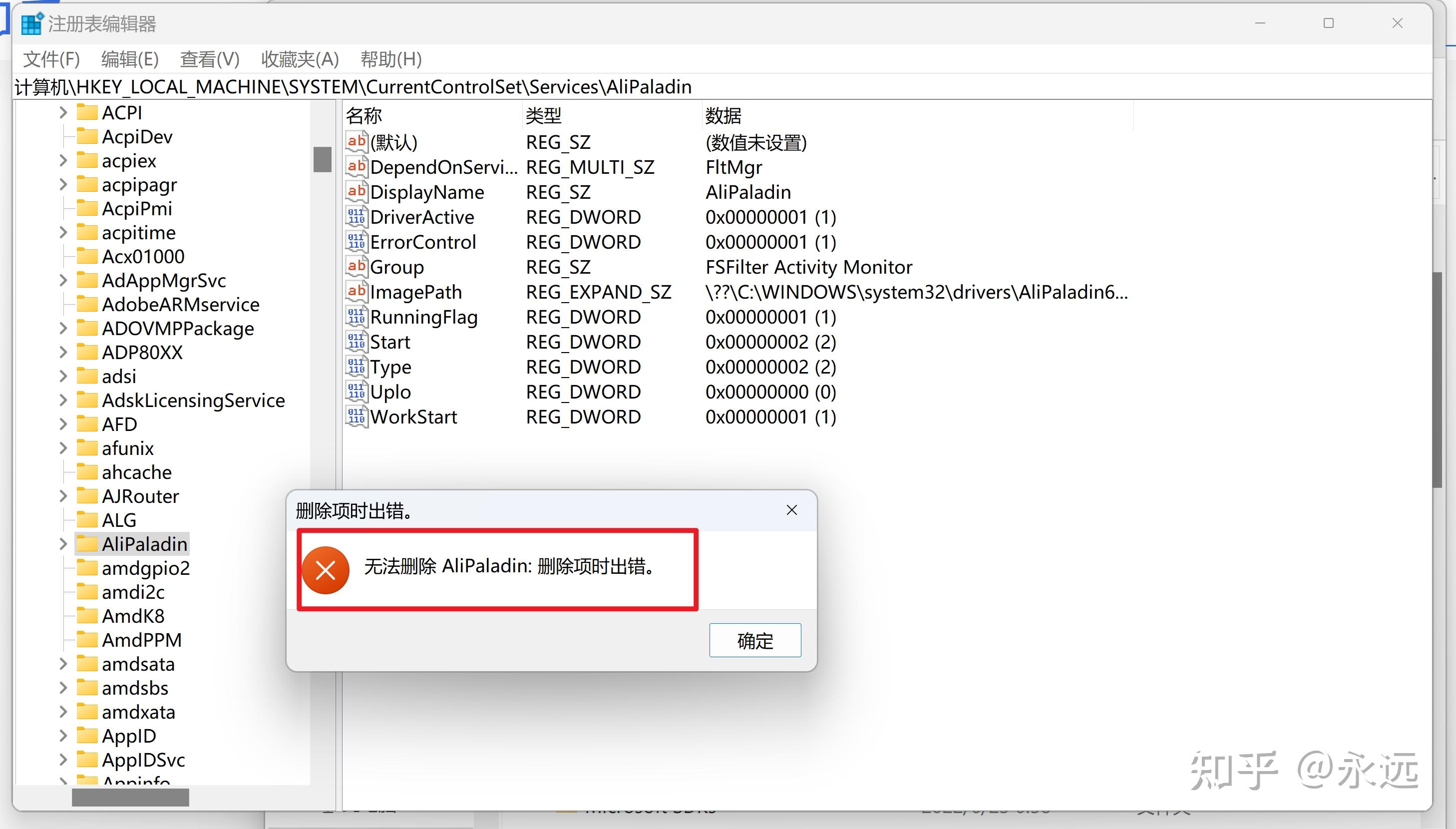Click the AmdPPM folder icon
This screenshot has height=829, width=1456.
[87, 639]
